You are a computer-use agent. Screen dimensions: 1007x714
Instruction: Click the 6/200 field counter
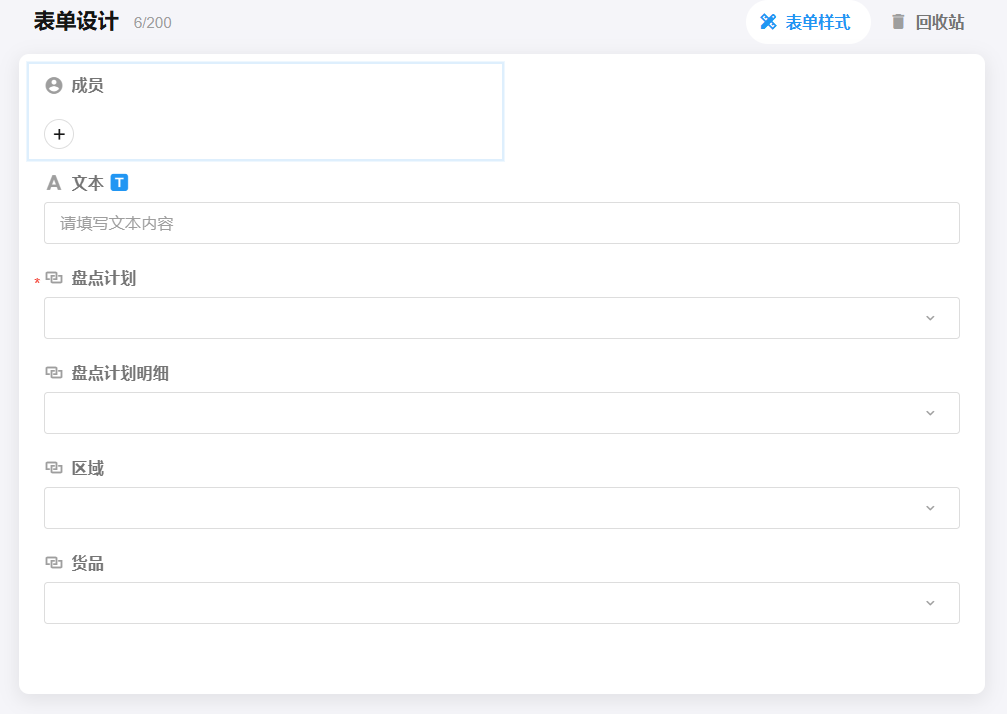pyautogui.click(x=152, y=23)
